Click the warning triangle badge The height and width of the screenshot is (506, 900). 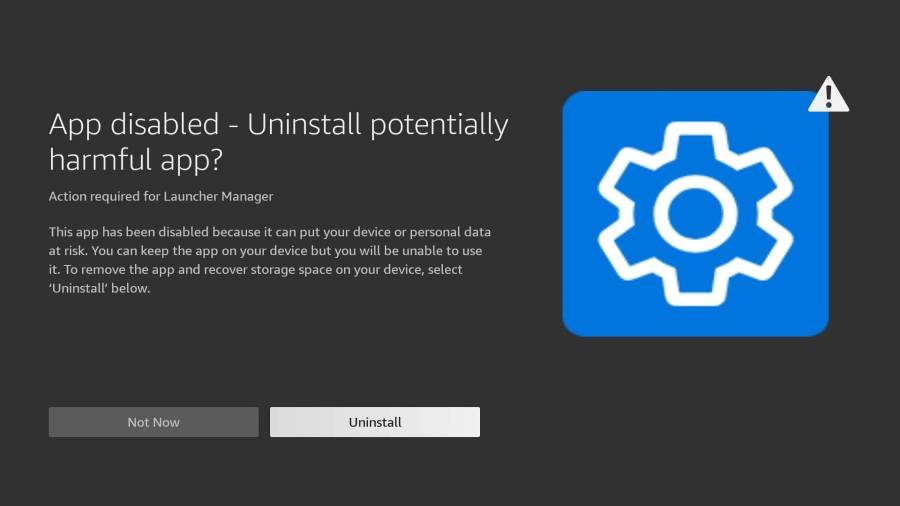pos(828,95)
